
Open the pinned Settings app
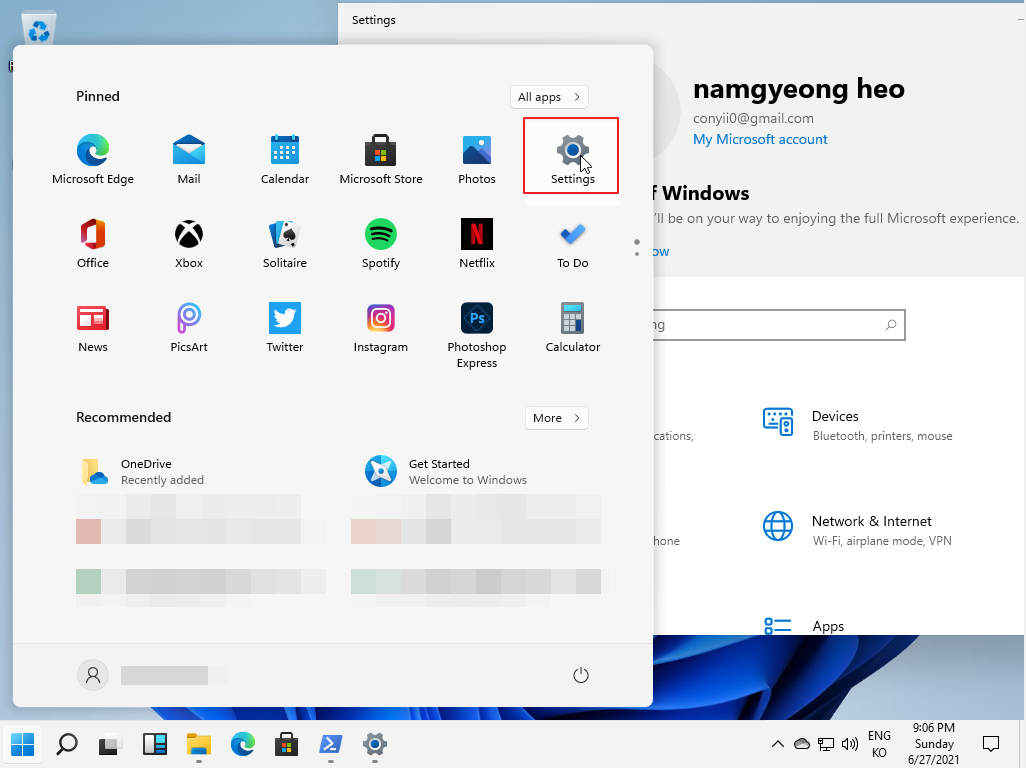(573, 159)
